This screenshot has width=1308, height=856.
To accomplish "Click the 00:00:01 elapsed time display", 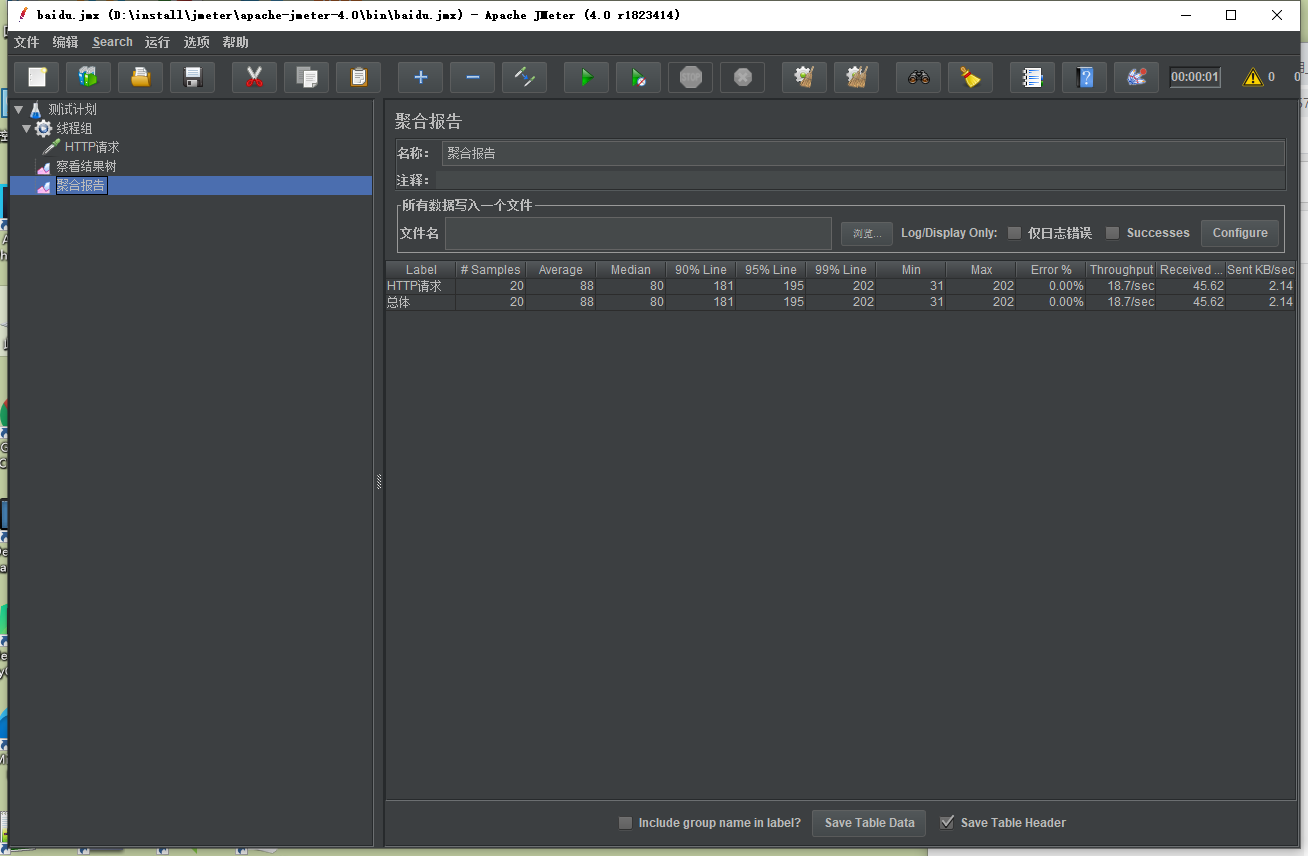I will tap(1195, 77).
